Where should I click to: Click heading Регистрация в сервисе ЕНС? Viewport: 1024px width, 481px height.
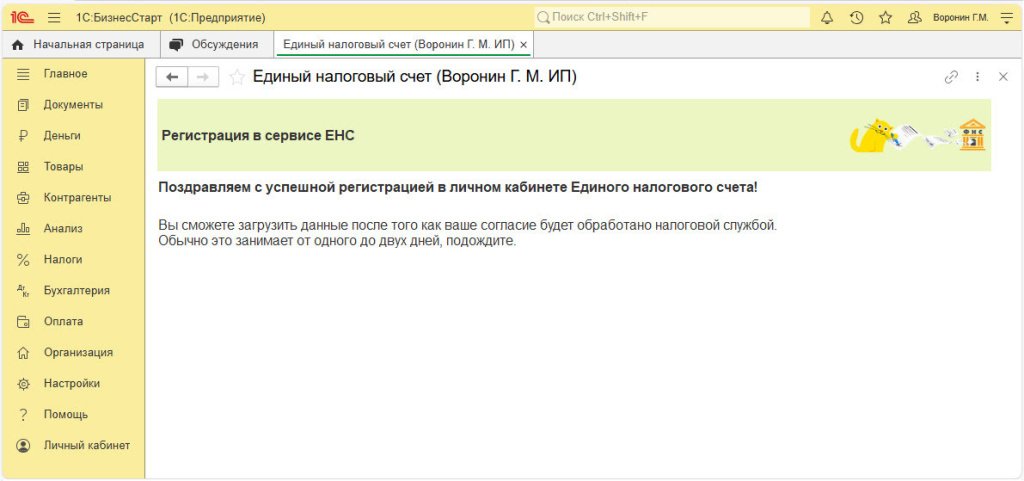click(258, 136)
